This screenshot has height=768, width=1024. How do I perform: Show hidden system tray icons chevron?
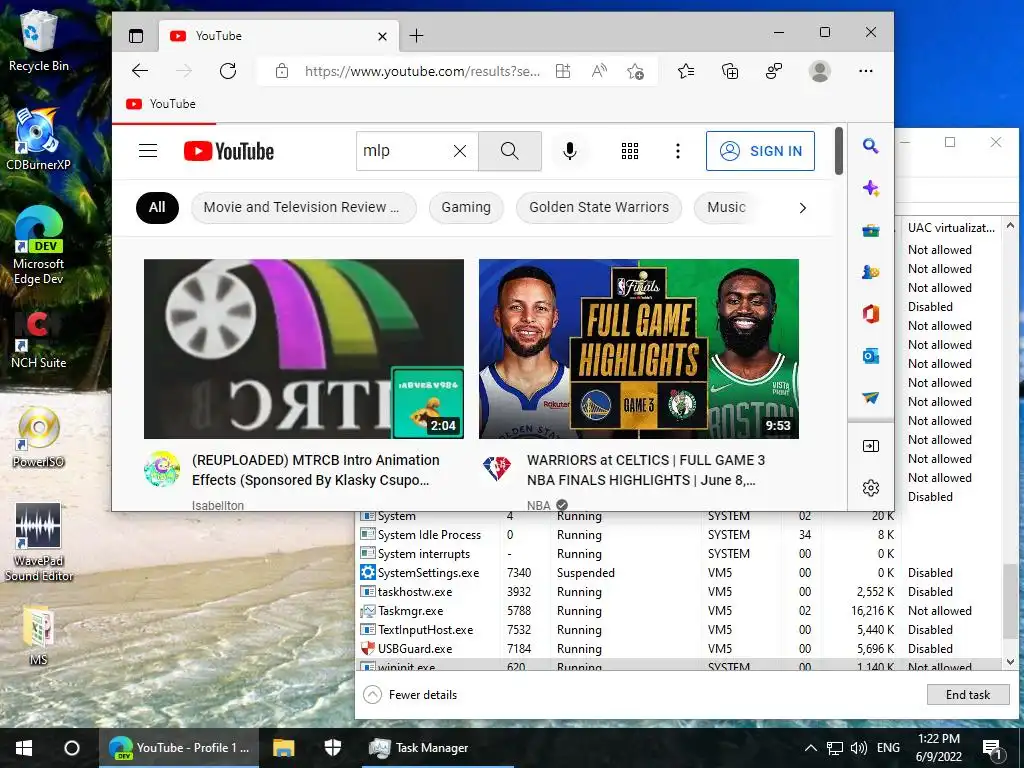[810, 748]
